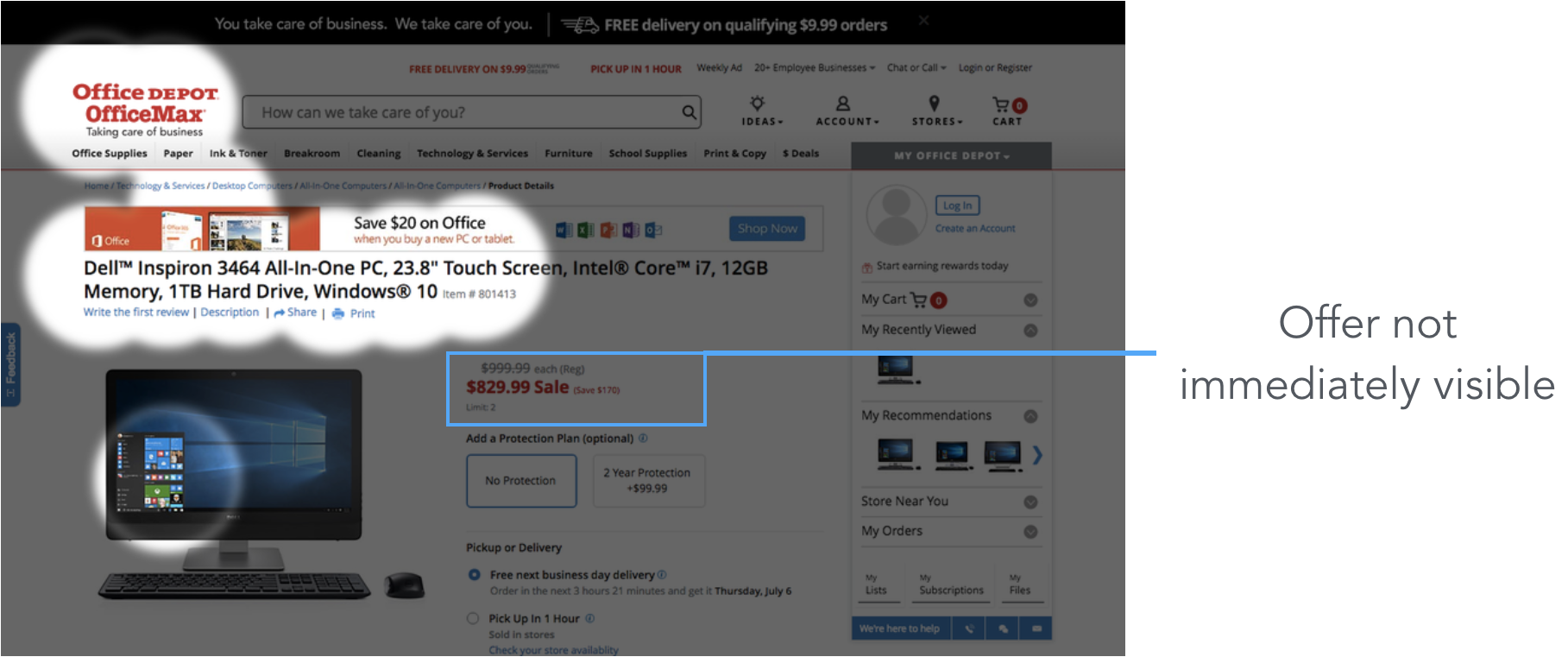The height and width of the screenshot is (657, 1568).
Task: Click info icon beside next business day delivery
Action: coord(662,574)
